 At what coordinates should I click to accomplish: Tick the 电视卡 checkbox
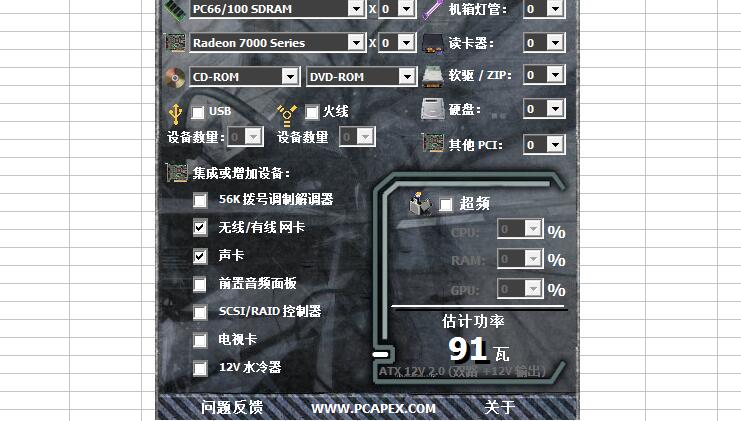pyautogui.click(x=200, y=340)
